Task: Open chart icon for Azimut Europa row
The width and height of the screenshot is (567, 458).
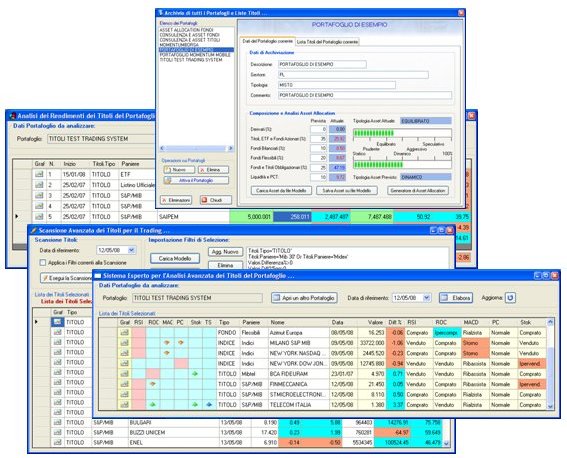Action: 125,333
